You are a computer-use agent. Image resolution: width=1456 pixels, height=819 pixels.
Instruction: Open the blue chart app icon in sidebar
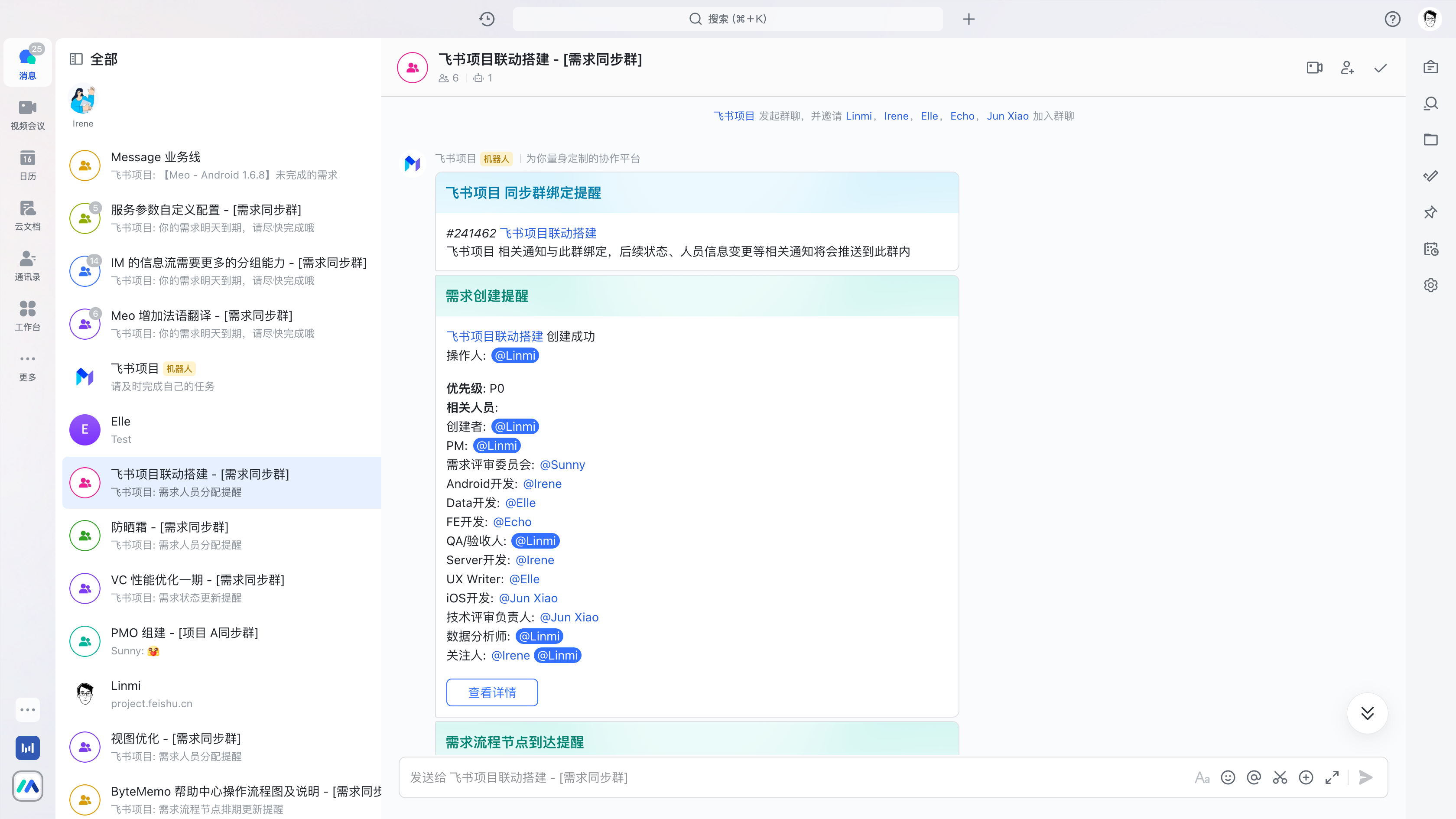click(28, 748)
